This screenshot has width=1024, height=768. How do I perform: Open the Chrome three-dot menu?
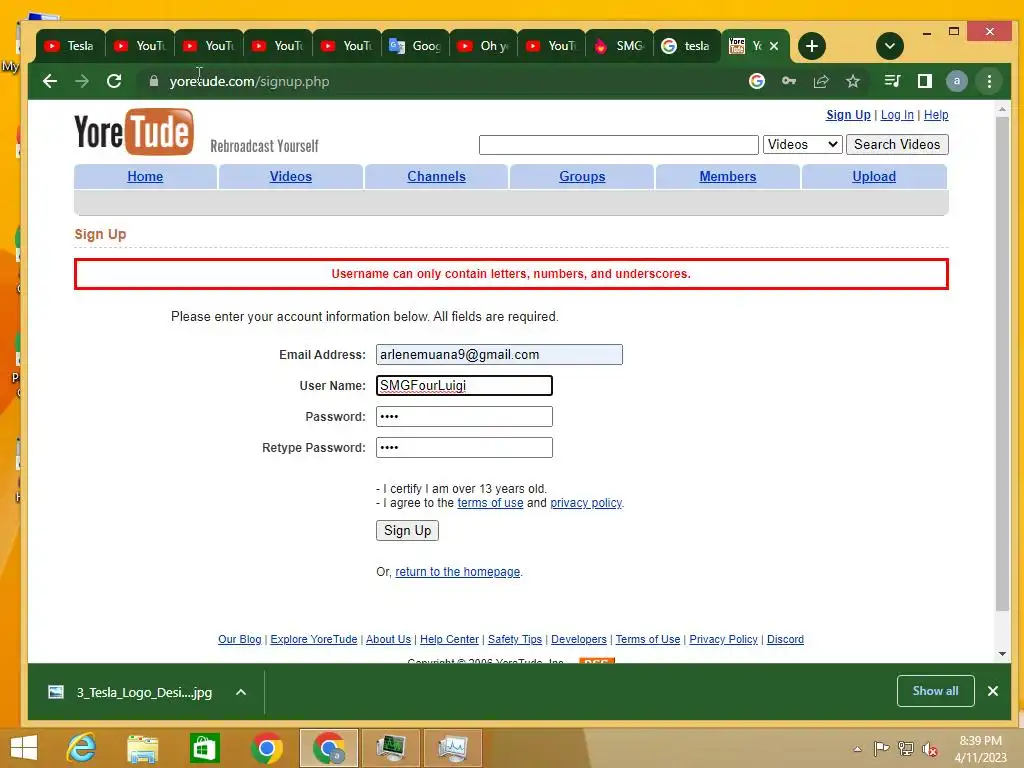[x=989, y=81]
